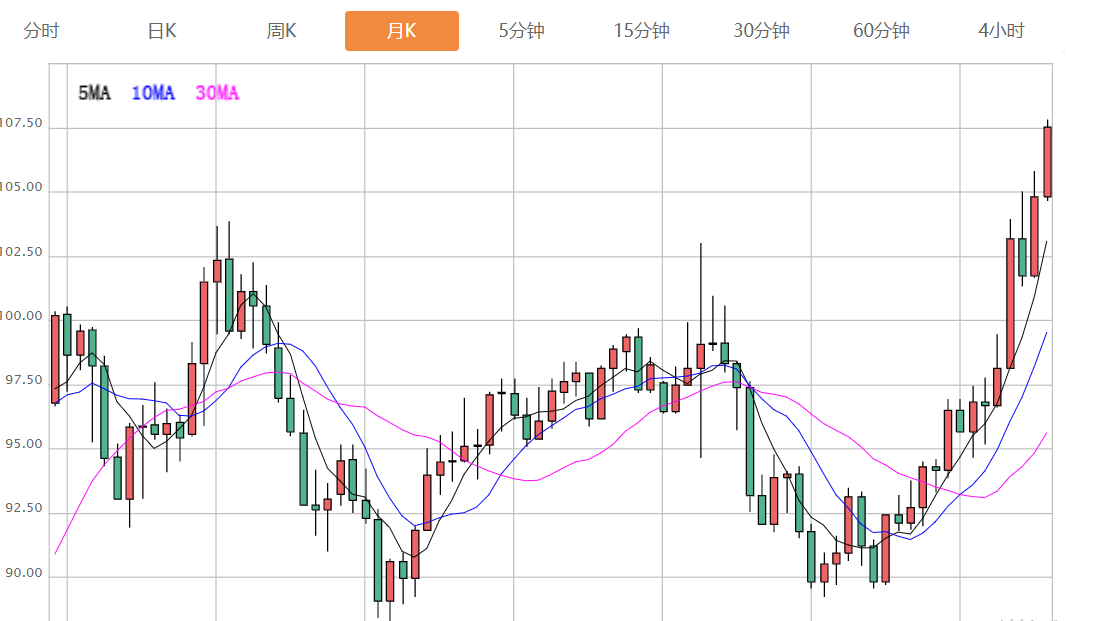
Task: Toggle the magenta 30MA legend label
Action: pyautogui.click(x=217, y=93)
